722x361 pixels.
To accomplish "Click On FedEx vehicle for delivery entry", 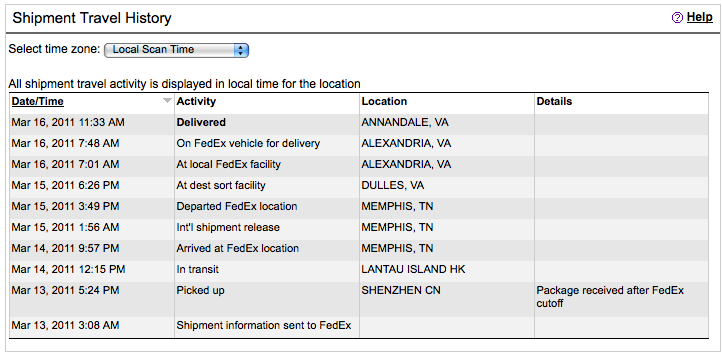I will click(x=248, y=144).
